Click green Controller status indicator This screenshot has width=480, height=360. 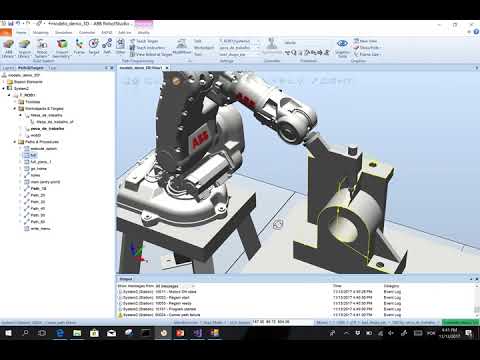click(x=460, y=322)
